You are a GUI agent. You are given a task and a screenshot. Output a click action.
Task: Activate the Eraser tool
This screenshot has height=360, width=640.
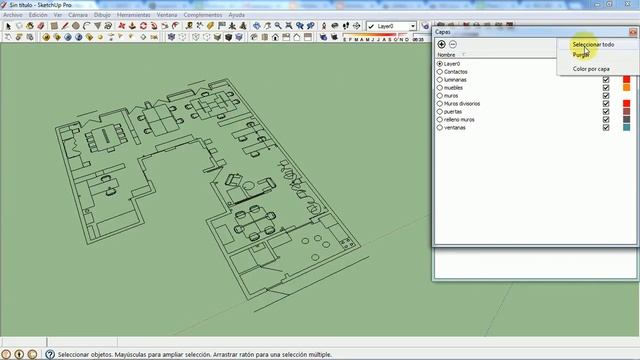41,26
